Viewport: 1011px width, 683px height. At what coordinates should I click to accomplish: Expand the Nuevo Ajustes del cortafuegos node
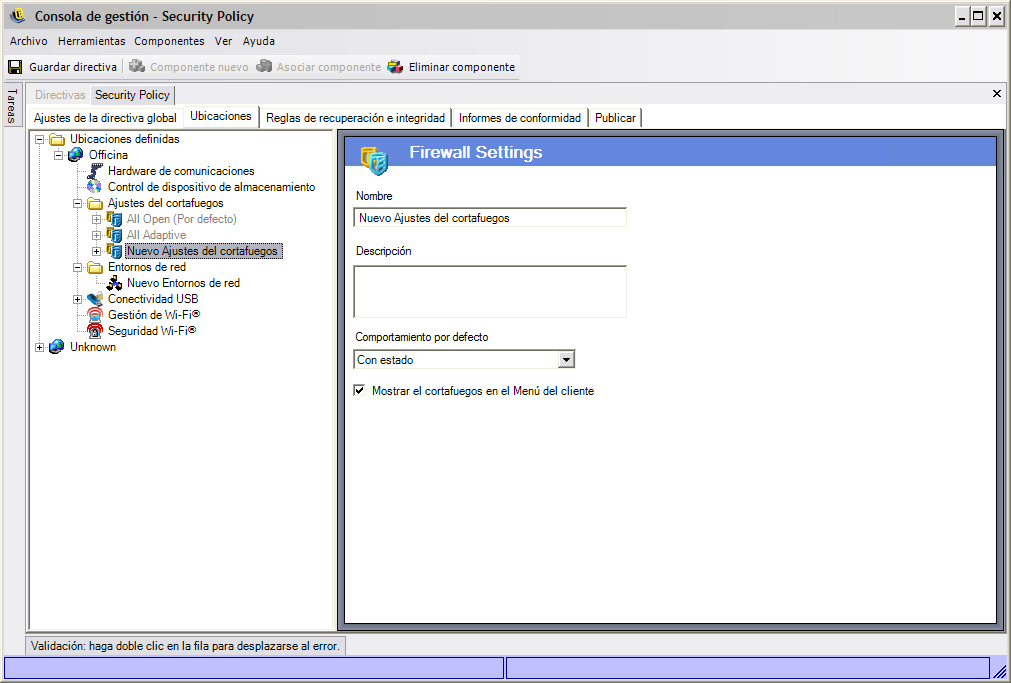pyautogui.click(x=96, y=252)
